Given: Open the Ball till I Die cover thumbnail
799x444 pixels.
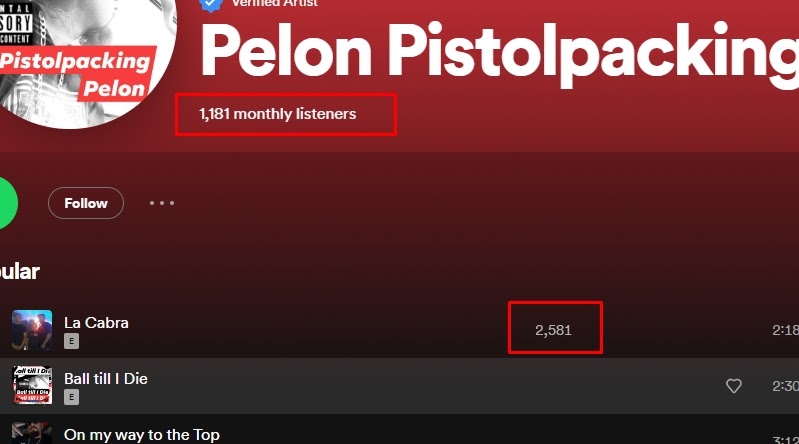Looking at the screenshot, I should [32, 385].
